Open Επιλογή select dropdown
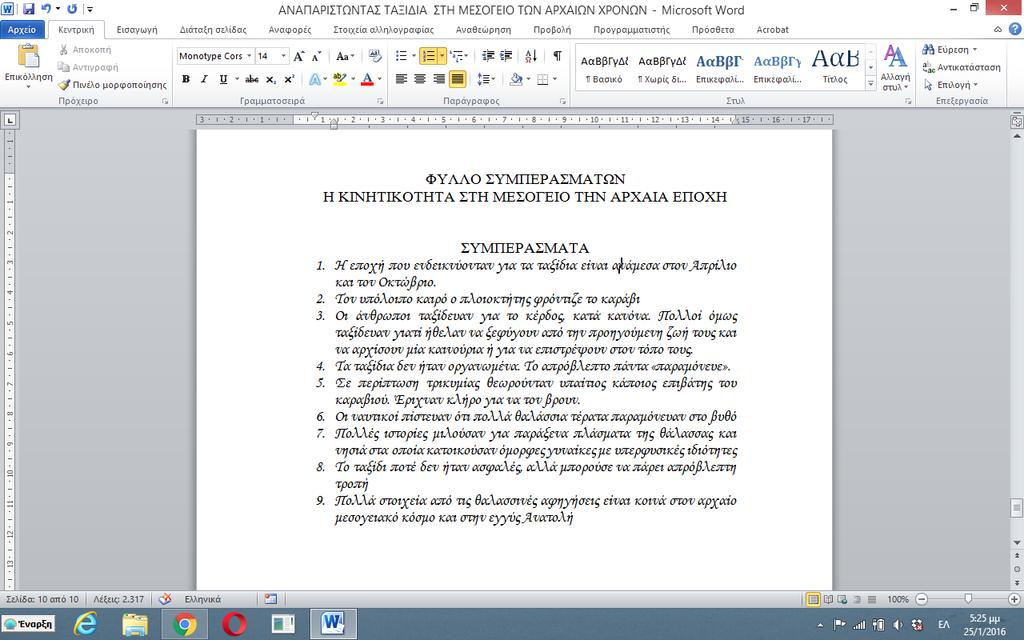Screen dimensions: 1024x640 pyautogui.click(x=950, y=85)
